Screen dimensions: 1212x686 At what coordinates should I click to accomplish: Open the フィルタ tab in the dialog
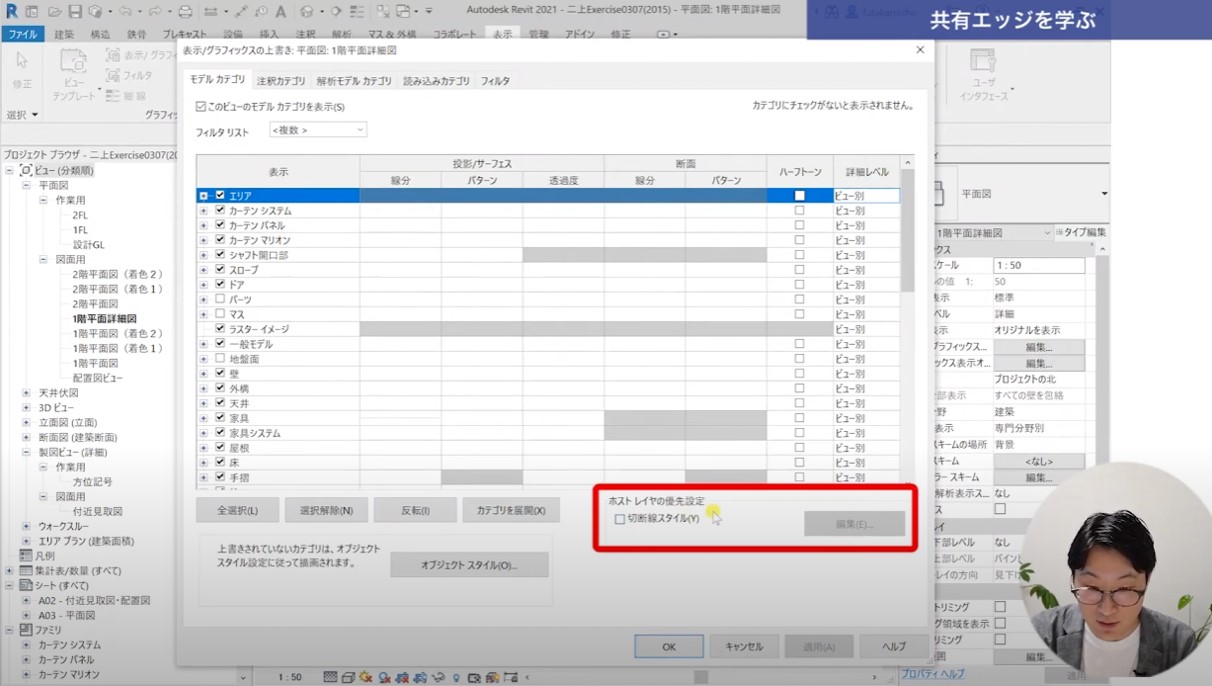pyautogui.click(x=495, y=81)
